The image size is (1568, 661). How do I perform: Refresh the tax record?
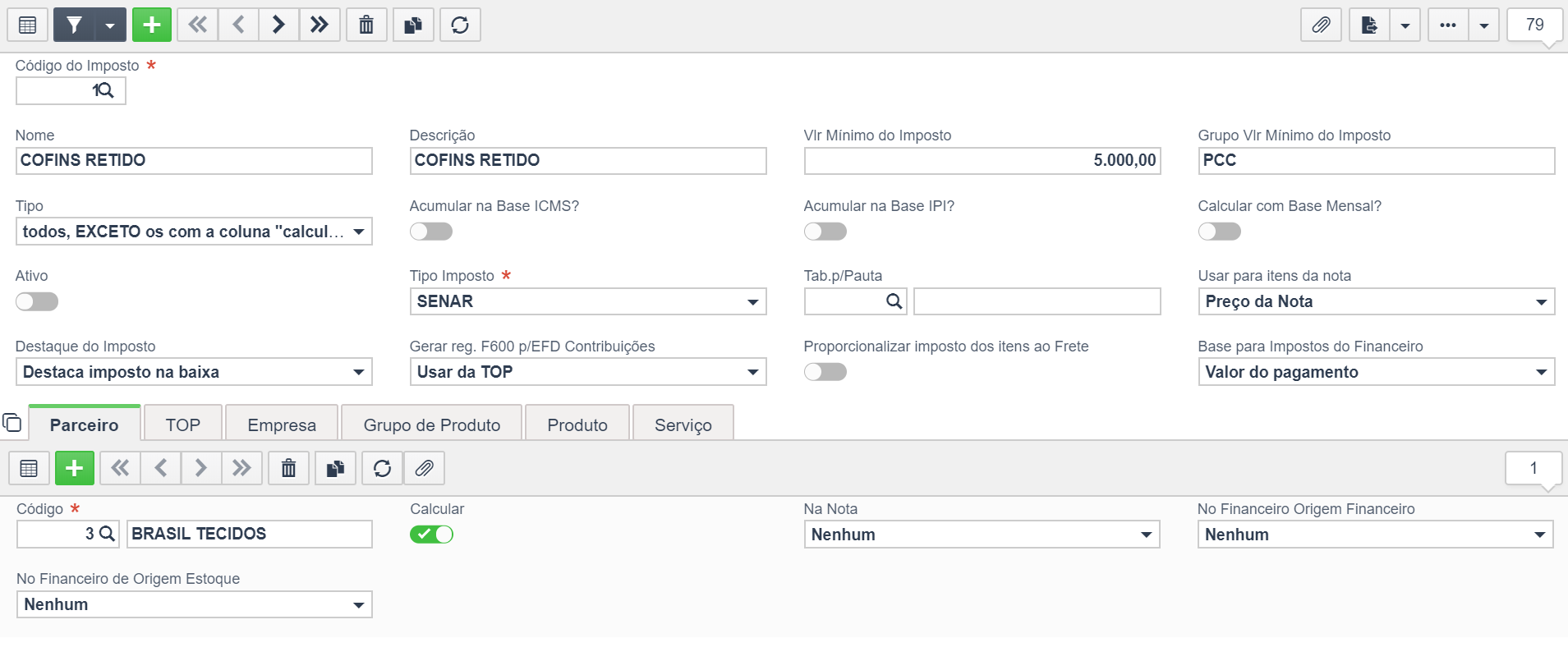(460, 25)
